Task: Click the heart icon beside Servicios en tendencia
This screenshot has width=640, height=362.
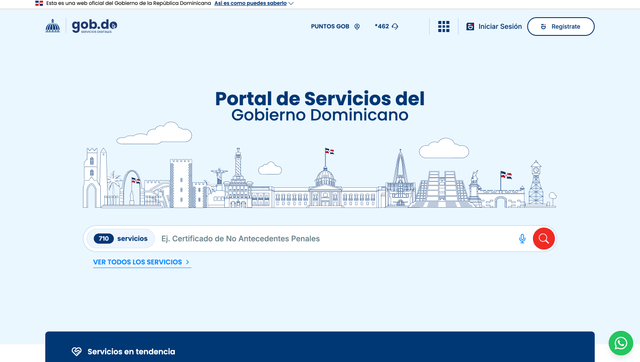Action: pyautogui.click(x=76, y=351)
